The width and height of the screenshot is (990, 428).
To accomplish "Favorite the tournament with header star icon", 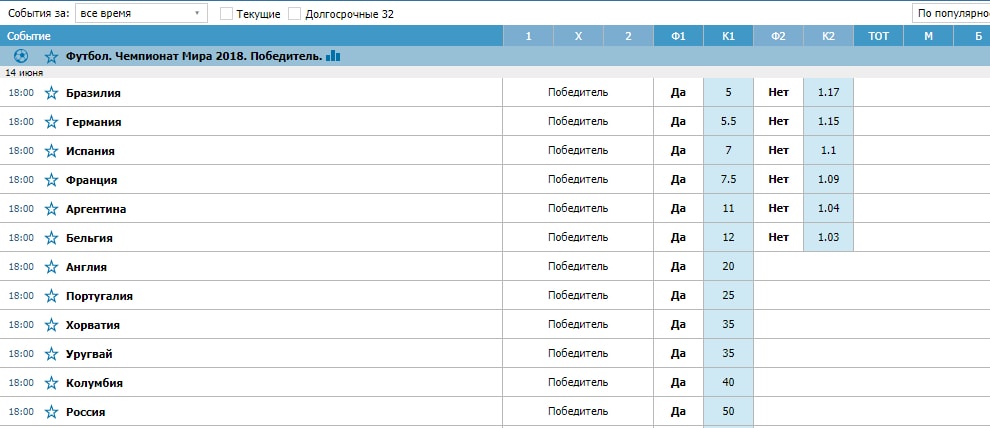I will (52, 57).
